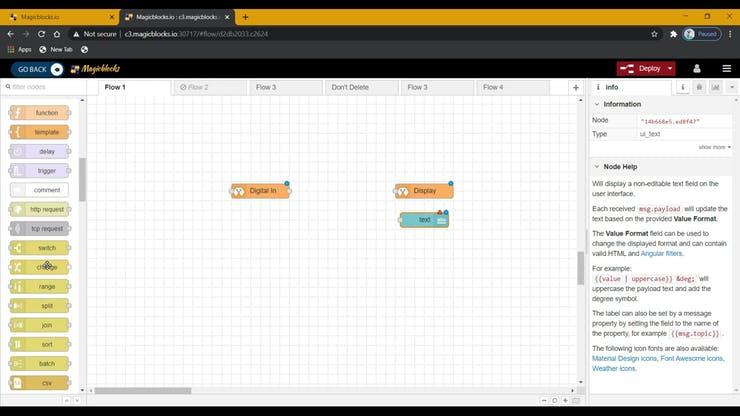Open the hamburger main menu
Viewport: 740px width, 416px height.
[x=725, y=68]
